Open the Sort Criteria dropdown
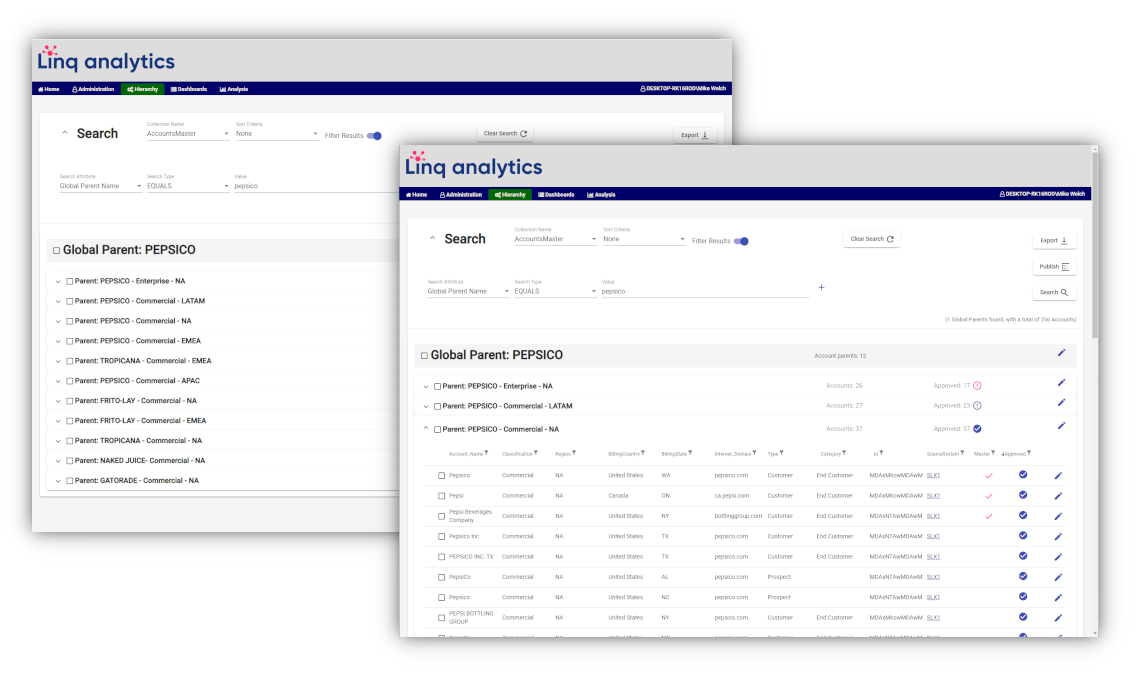The width and height of the screenshot is (1141, 686). pyautogui.click(x=645, y=238)
